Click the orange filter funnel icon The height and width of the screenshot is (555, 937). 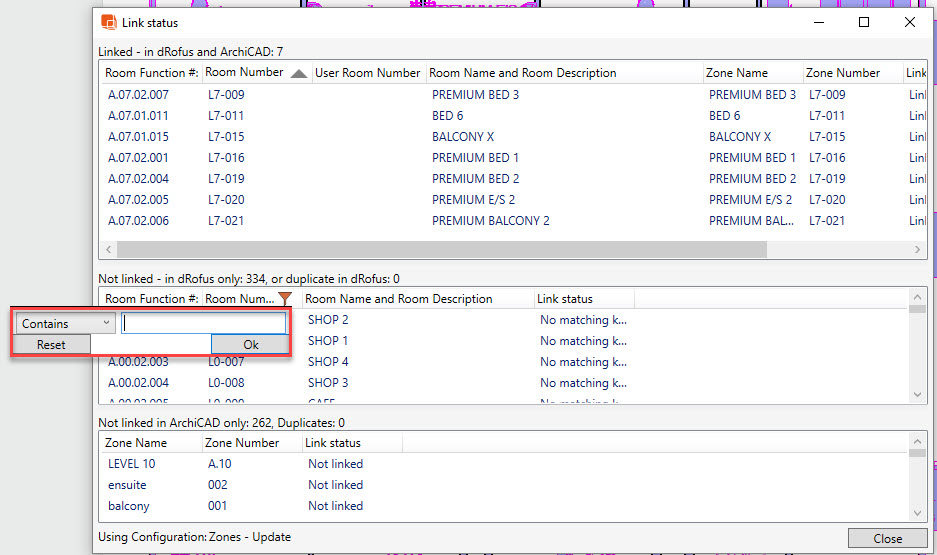(x=286, y=298)
